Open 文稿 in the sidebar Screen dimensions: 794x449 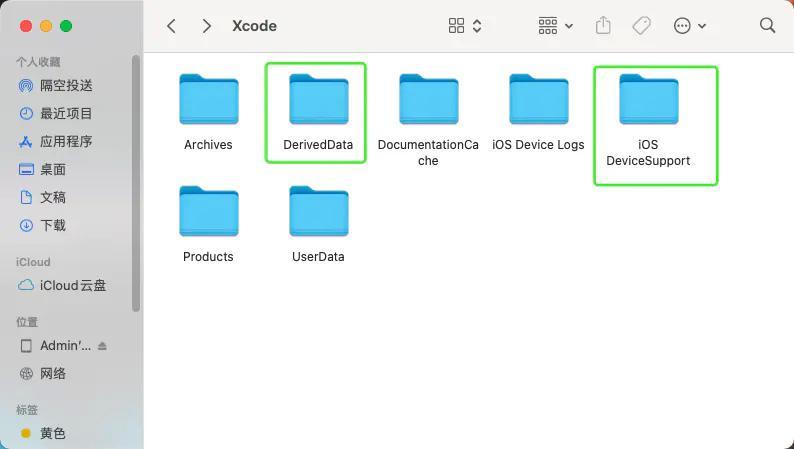(43, 197)
